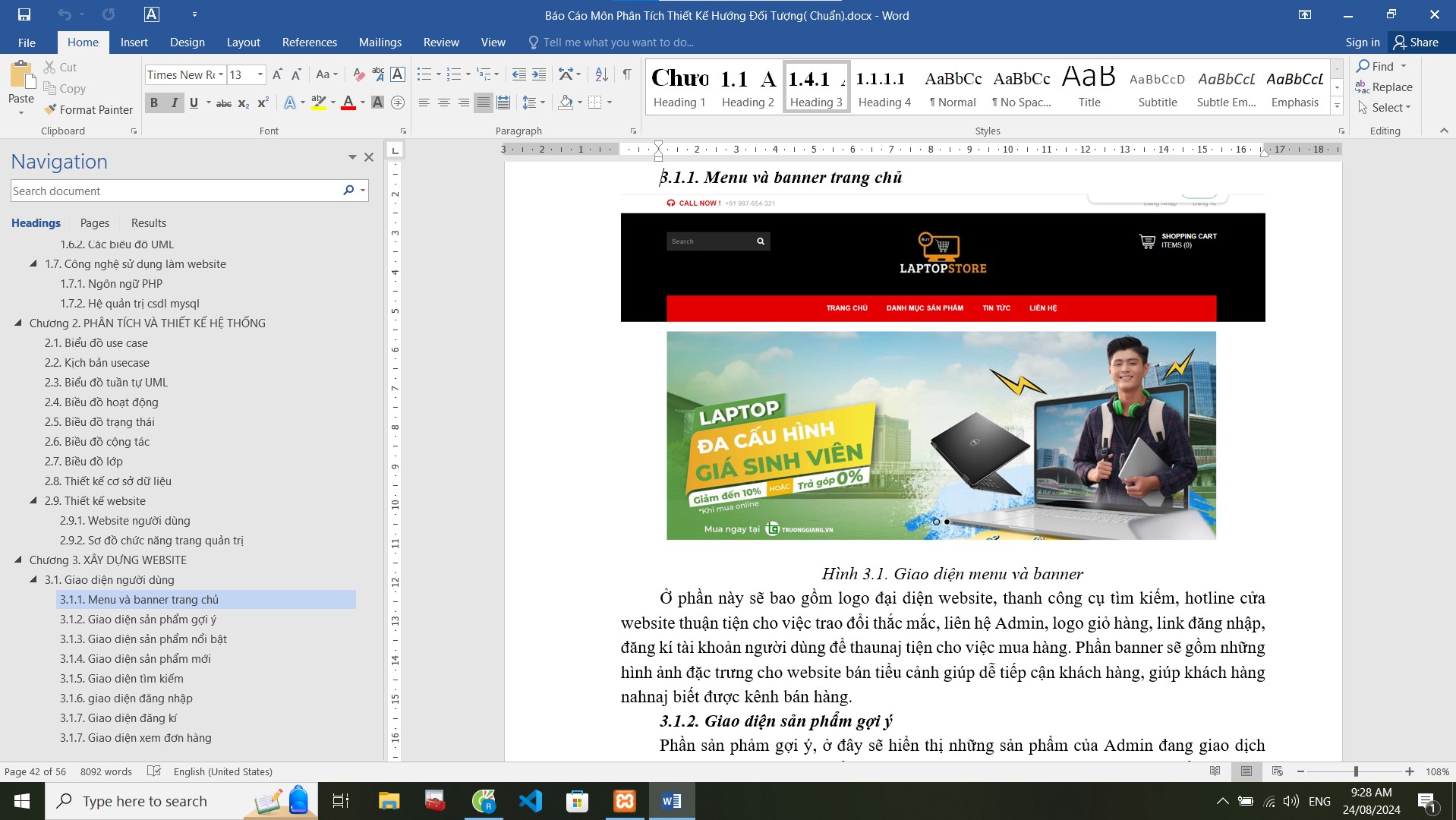The height and width of the screenshot is (820, 1456).
Task: Click the Character Border icon
Action: point(398,74)
